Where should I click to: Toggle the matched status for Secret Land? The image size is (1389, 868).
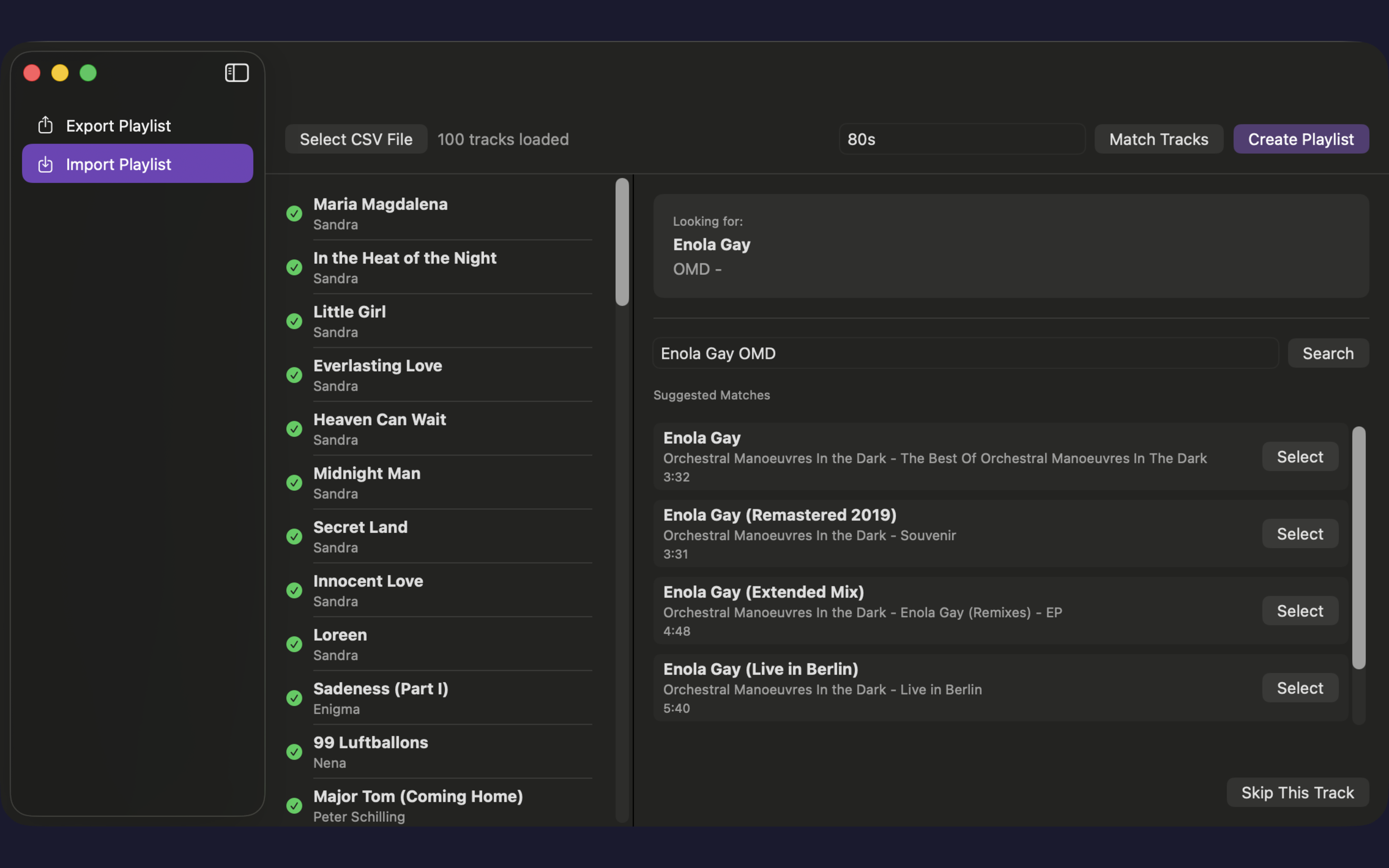[x=295, y=537]
